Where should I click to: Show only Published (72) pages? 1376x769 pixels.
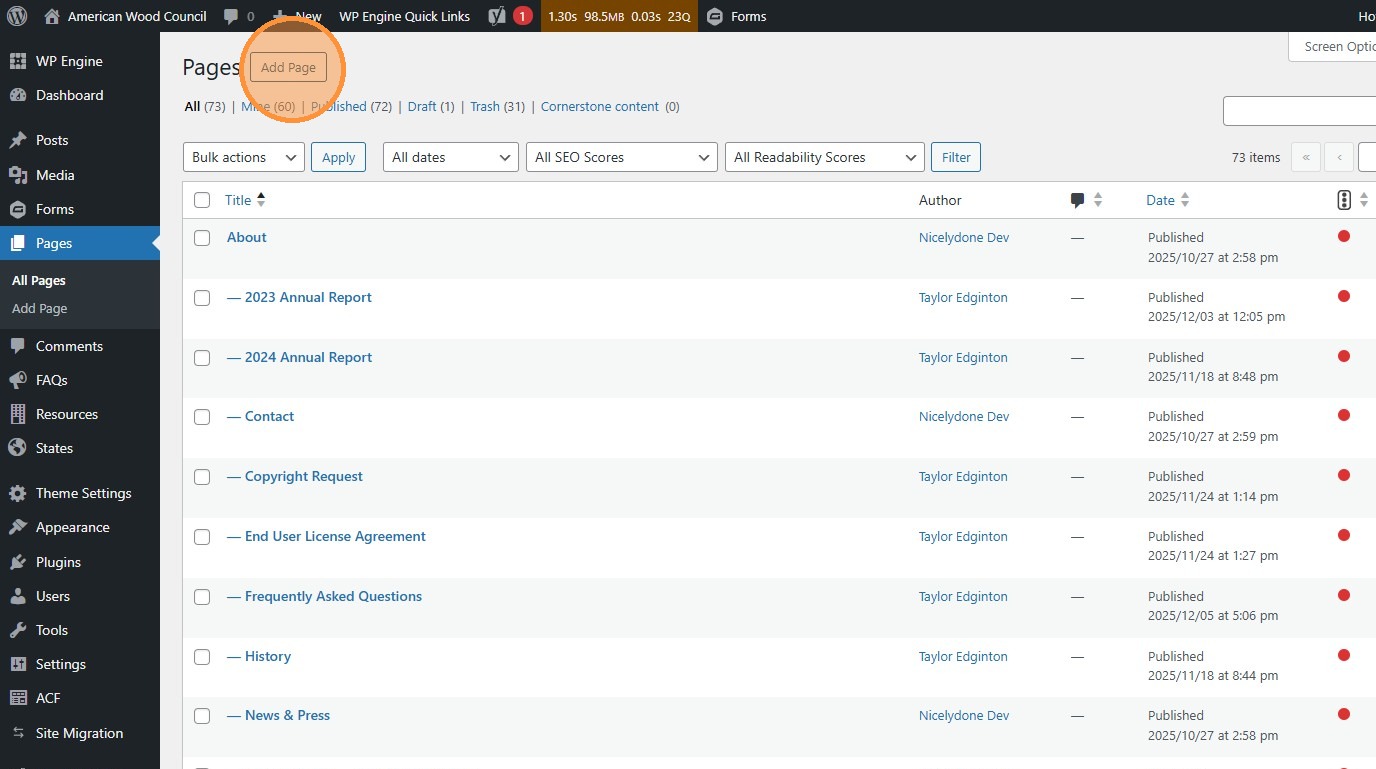click(x=351, y=107)
